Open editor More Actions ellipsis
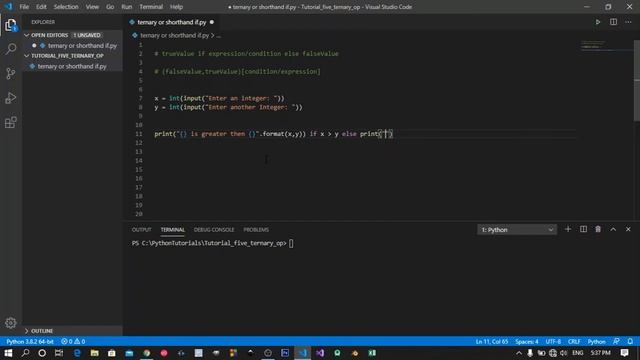 pyautogui.click(x=629, y=22)
